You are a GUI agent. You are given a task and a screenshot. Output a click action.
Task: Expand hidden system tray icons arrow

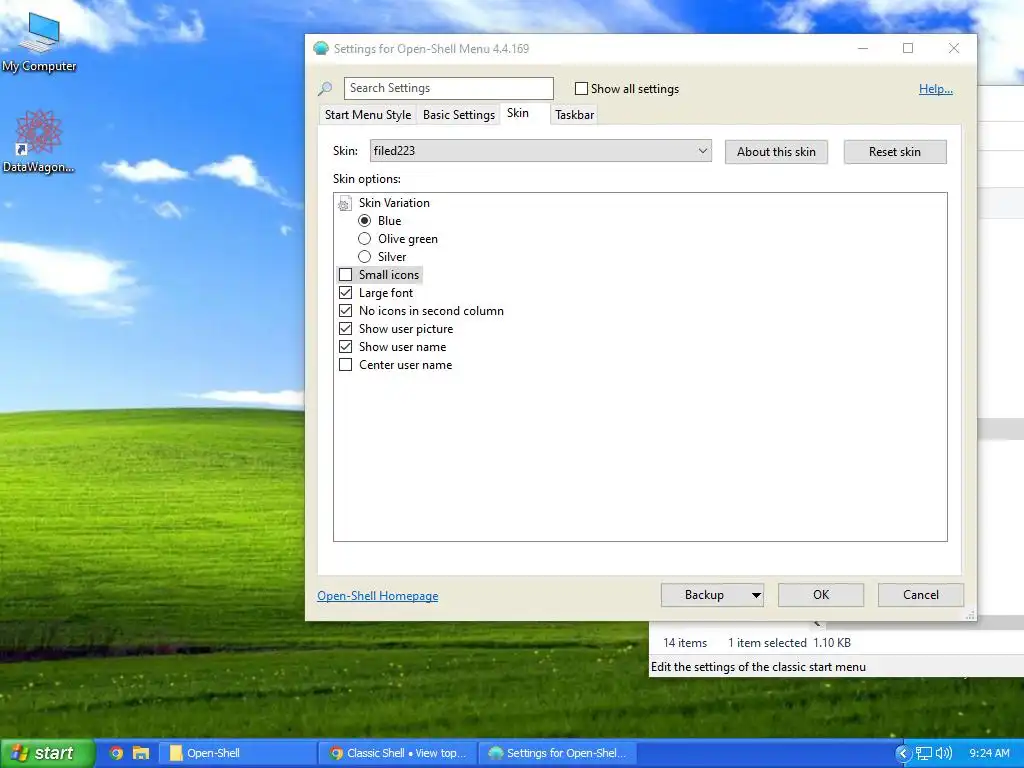[903, 754]
